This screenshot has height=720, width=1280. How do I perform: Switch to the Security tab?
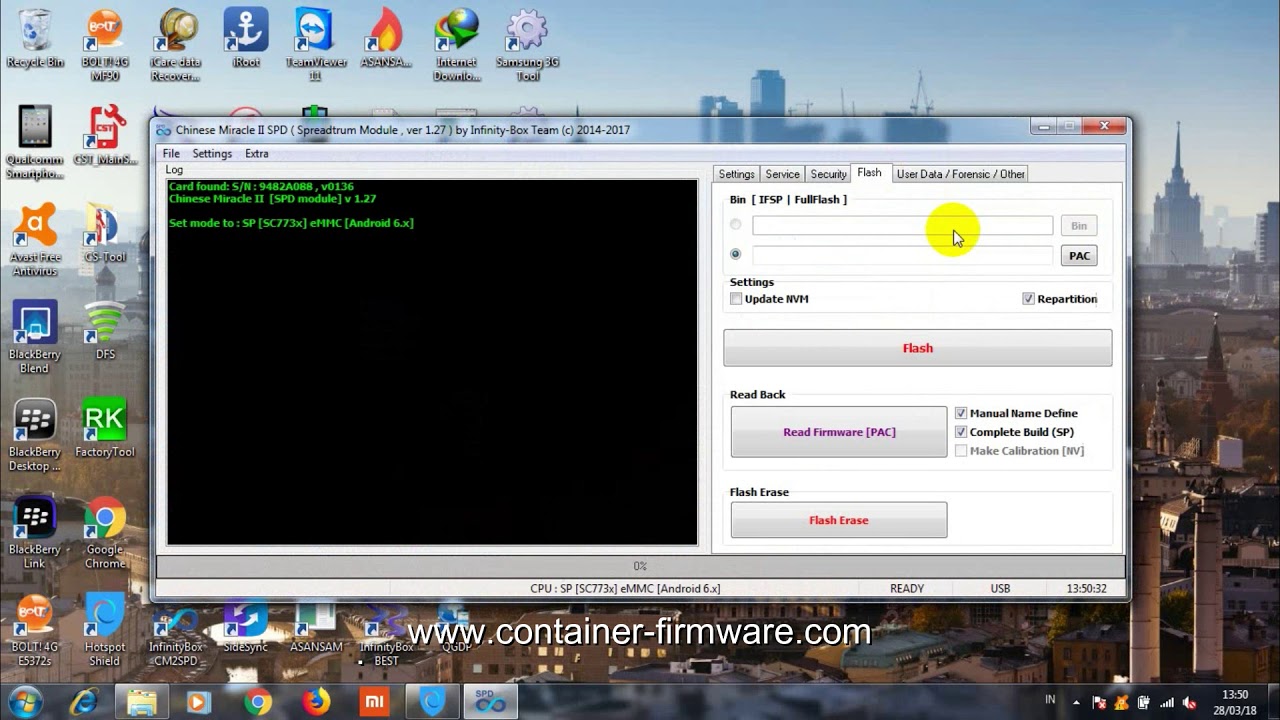(x=828, y=174)
